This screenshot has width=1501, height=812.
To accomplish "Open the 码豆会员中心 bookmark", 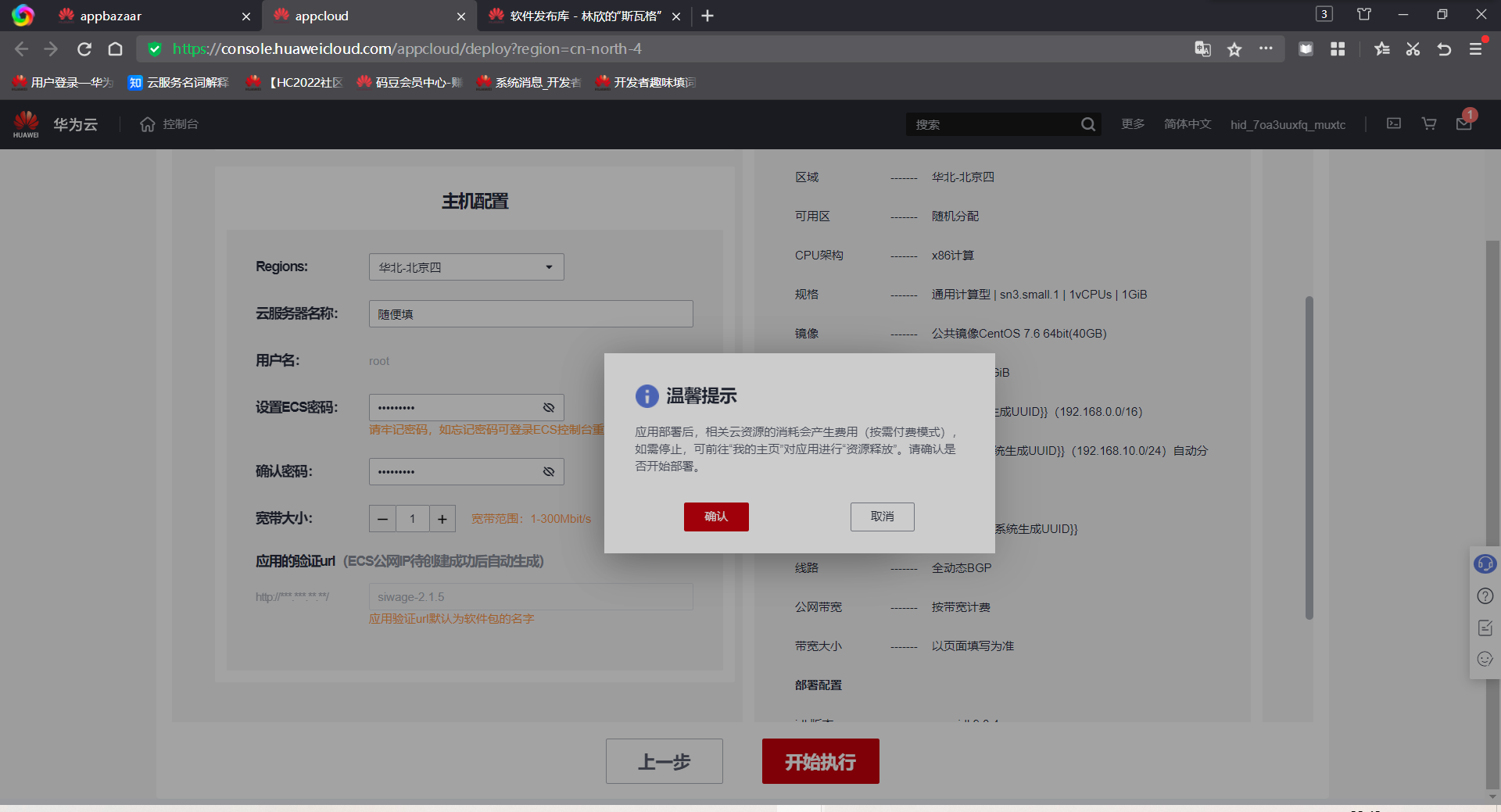I will 410,82.
